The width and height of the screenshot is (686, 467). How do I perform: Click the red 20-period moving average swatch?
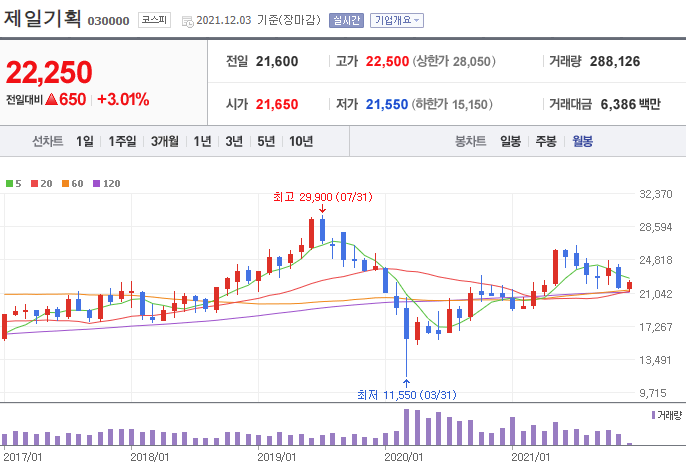[x=35, y=183]
